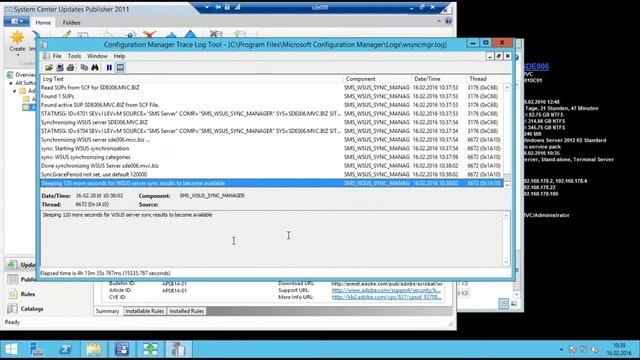Select the Folders ribbon tab
Image resolution: width=640 pixels, height=360 pixels.
point(71,22)
